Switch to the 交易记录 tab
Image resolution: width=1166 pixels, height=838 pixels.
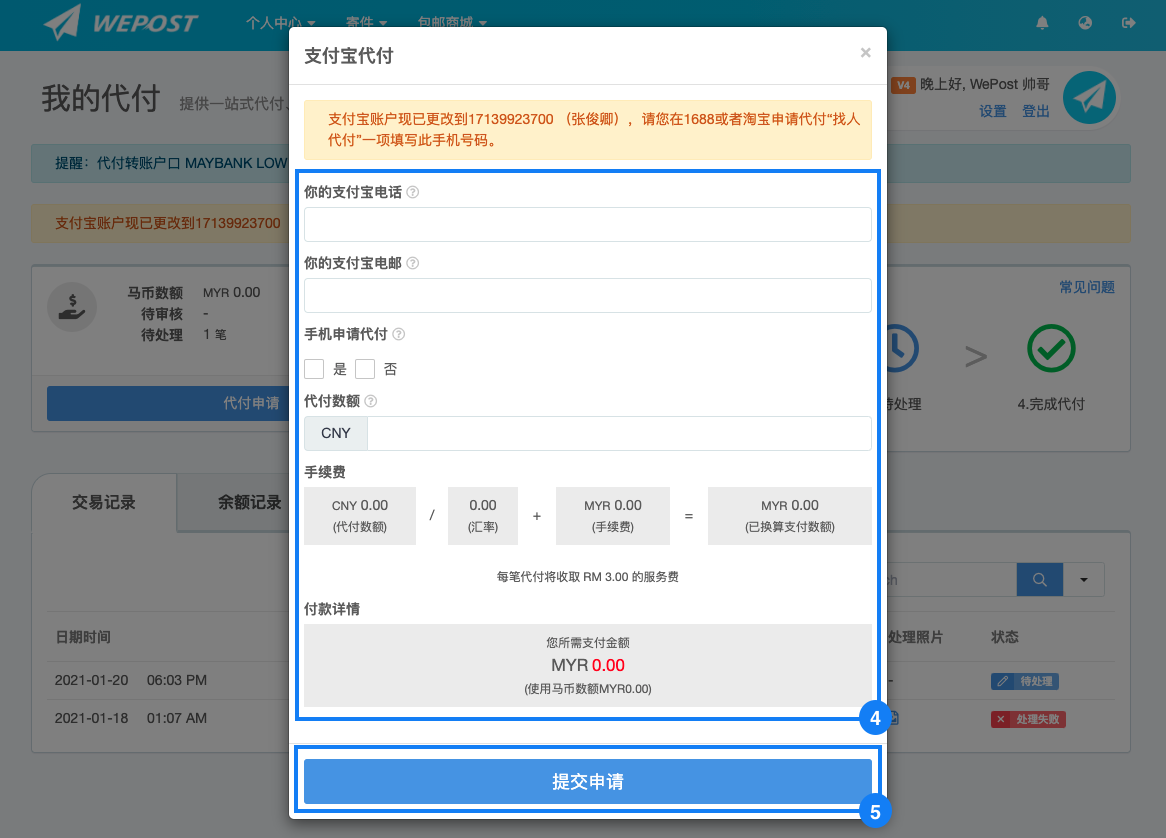[x=104, y=503]
